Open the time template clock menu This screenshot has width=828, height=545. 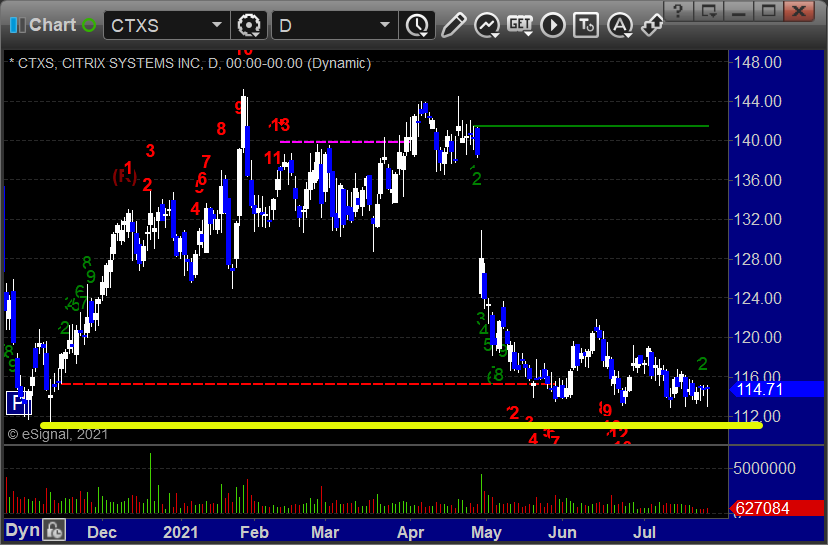[x=418, y=25]
